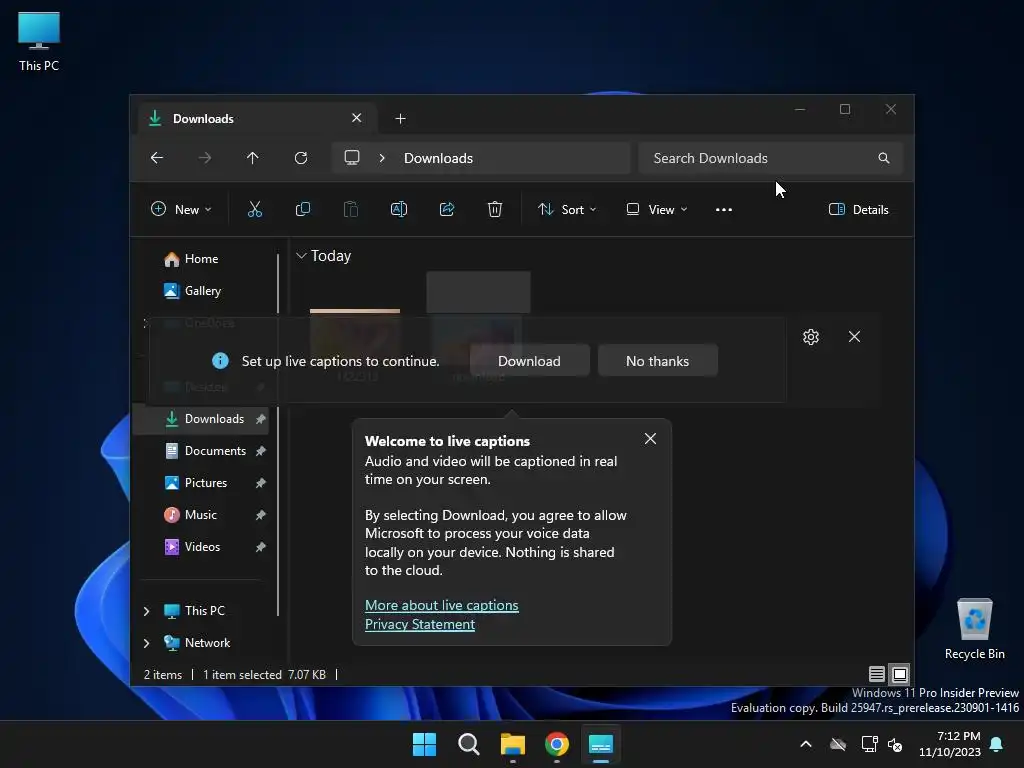Open notification bell in taskbar
The image size is (1024, 768).
pyautogui.click(x=997, y=744)
